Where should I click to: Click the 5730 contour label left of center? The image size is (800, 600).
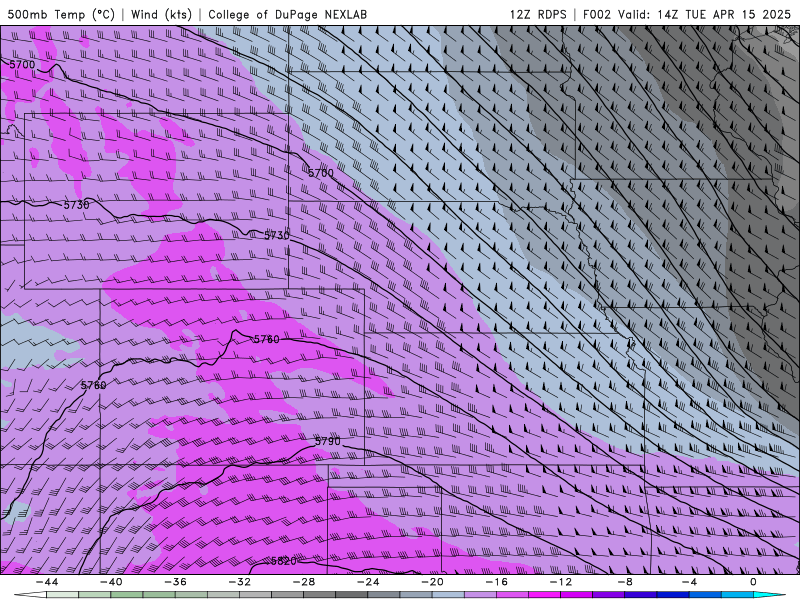(x=277, y=235)
